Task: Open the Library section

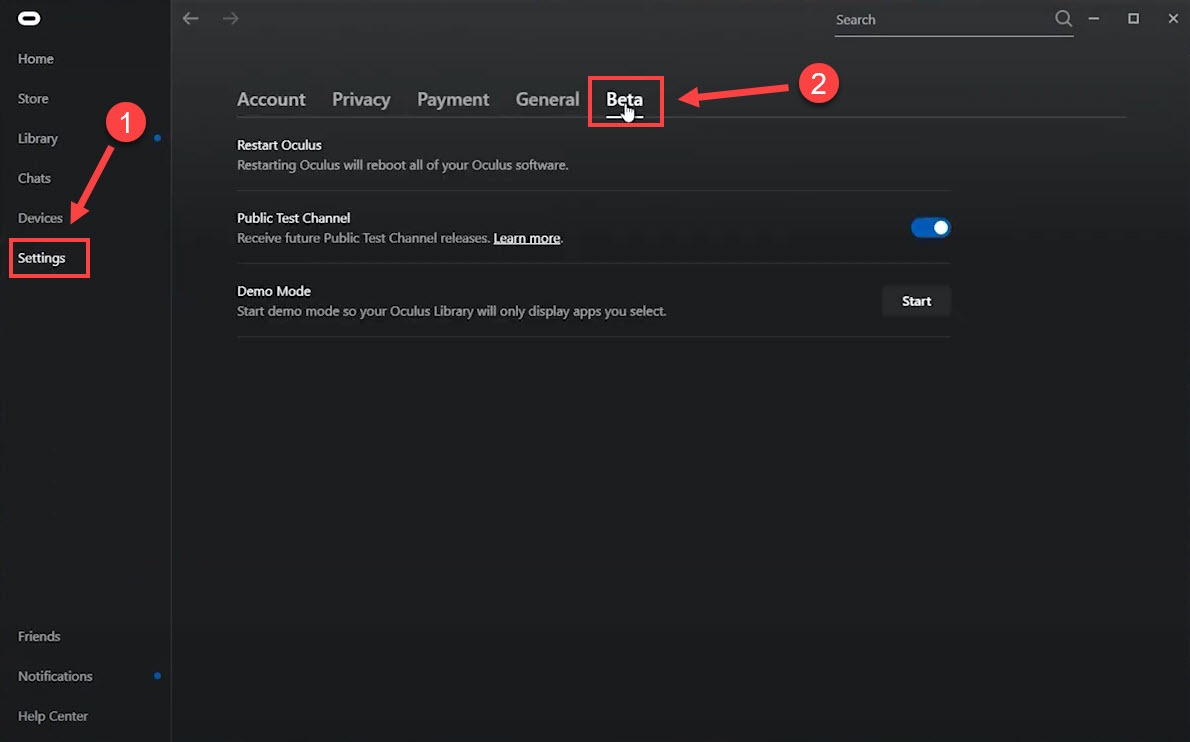Action: tap(37, 138)
